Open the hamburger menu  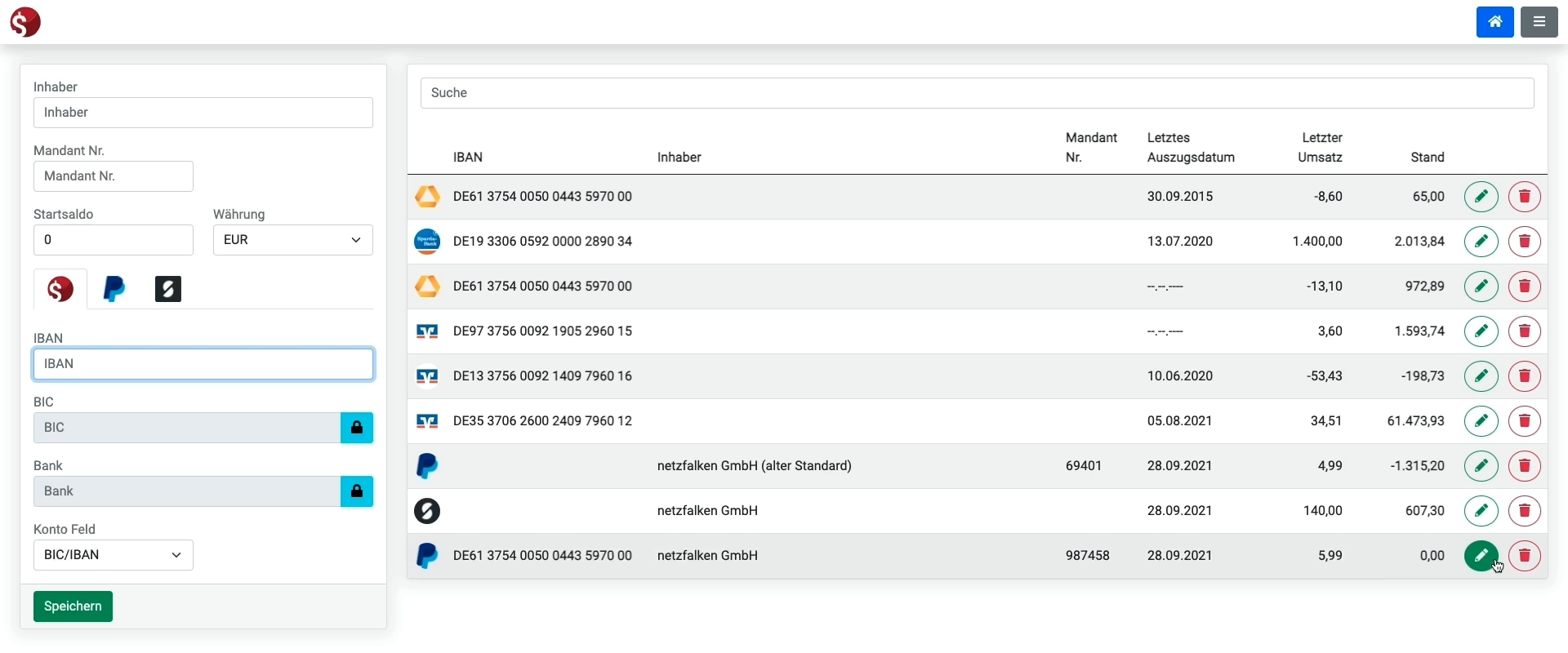1539,22
